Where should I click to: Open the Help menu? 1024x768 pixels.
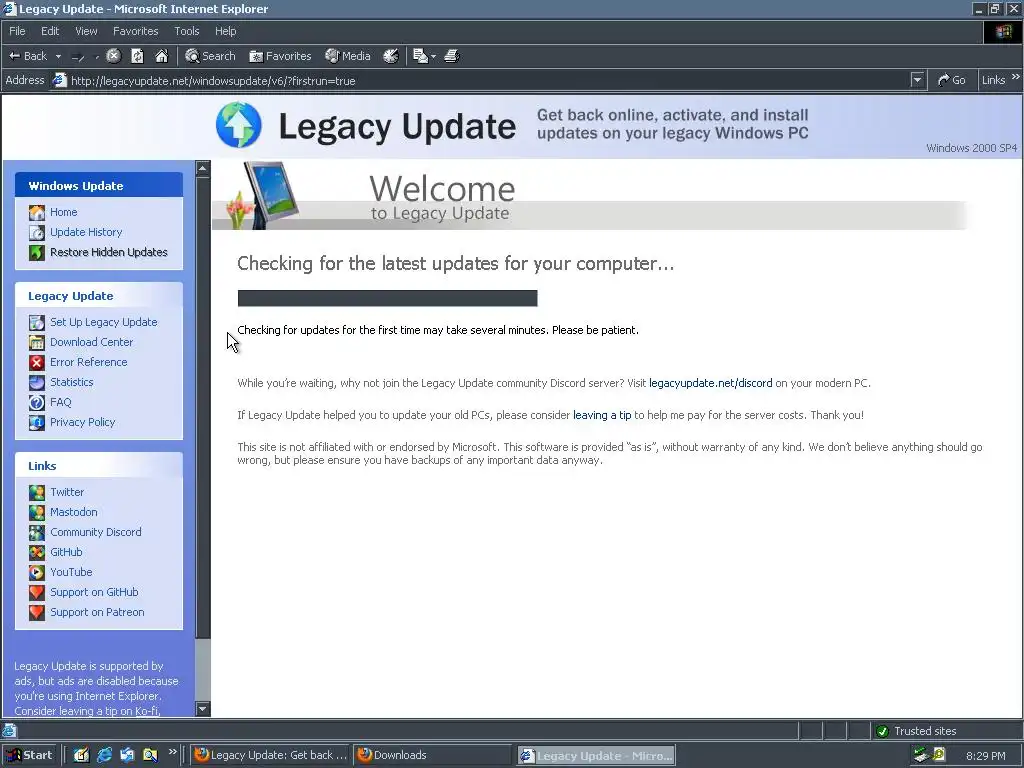(225, 31)
